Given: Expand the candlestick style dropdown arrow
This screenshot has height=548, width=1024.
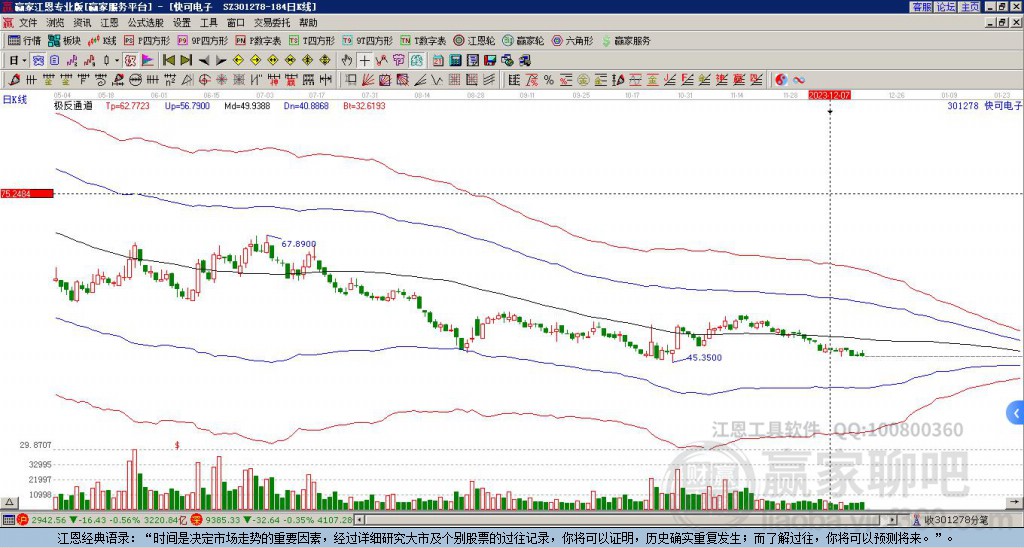Looking at the screenshot, I should (117, 61).
